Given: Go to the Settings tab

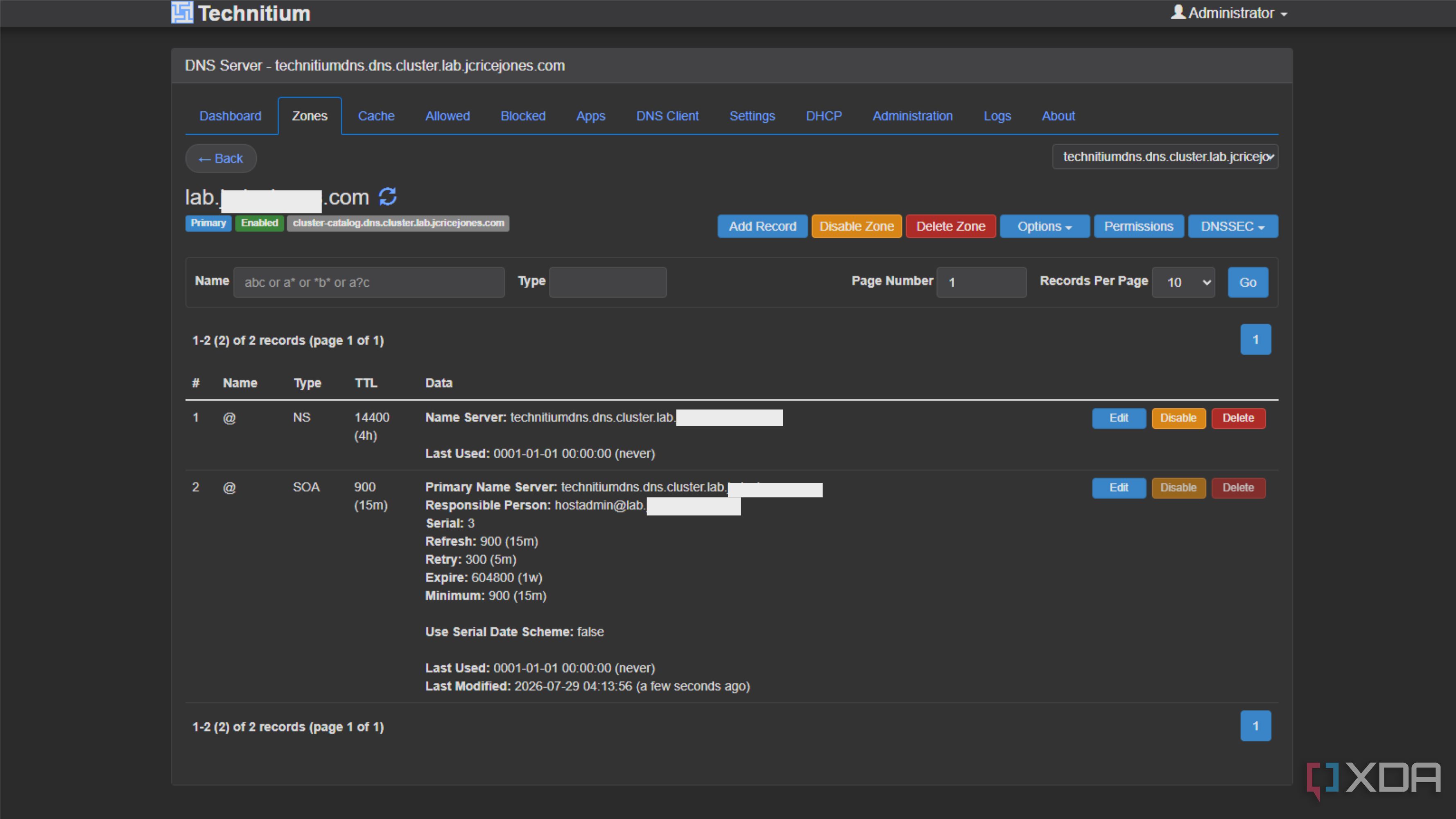Looking at the screenshot, I should tap(752, 116).
